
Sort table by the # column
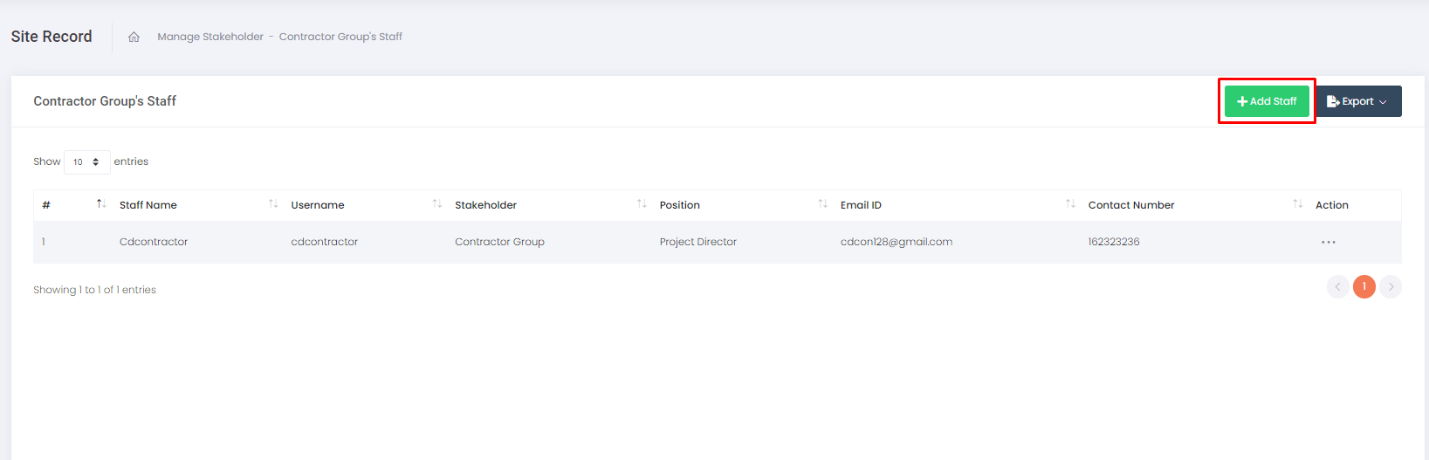pyautogui.click(x=101, y=204)
